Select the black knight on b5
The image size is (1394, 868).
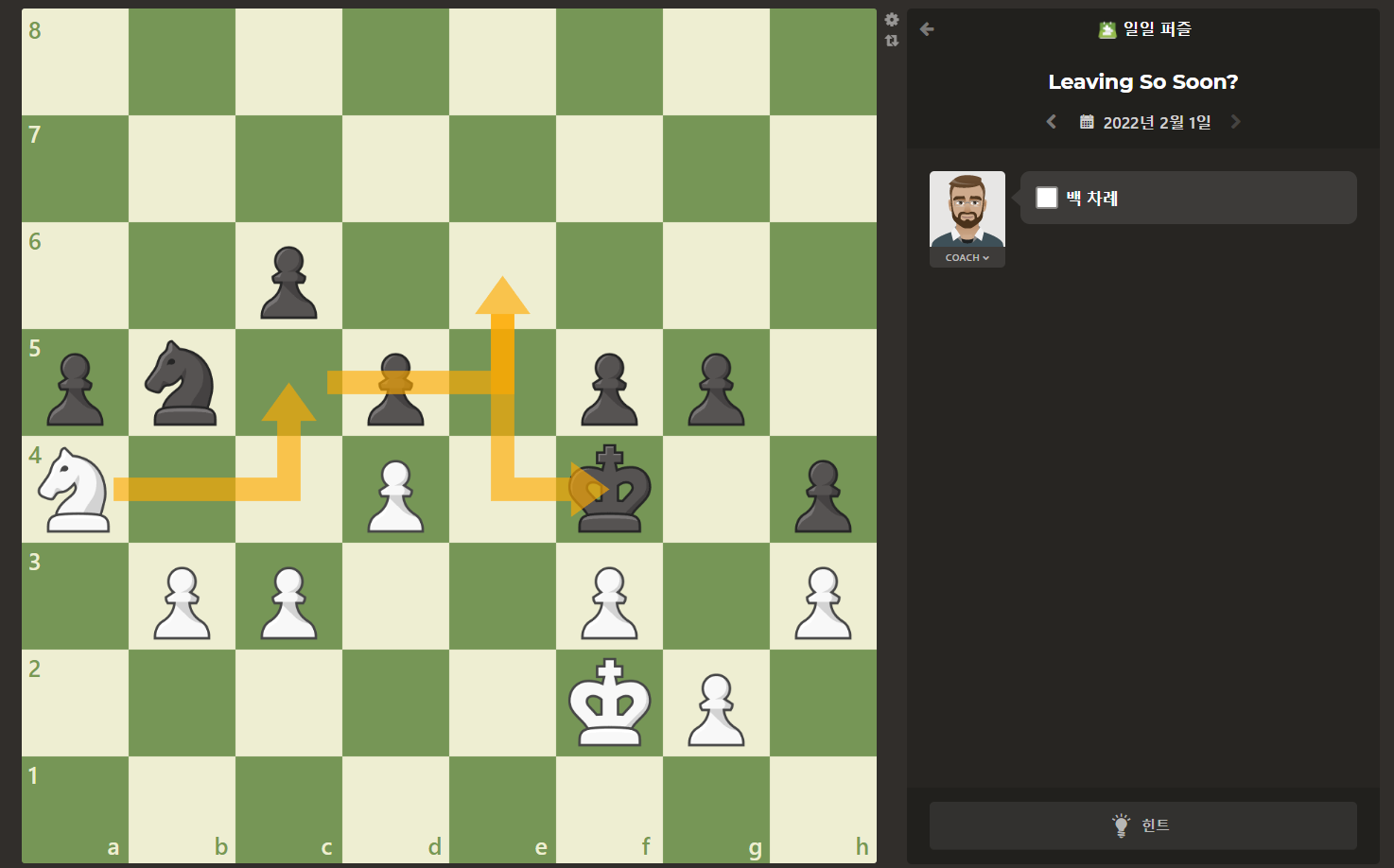click(x=182, y=383)
